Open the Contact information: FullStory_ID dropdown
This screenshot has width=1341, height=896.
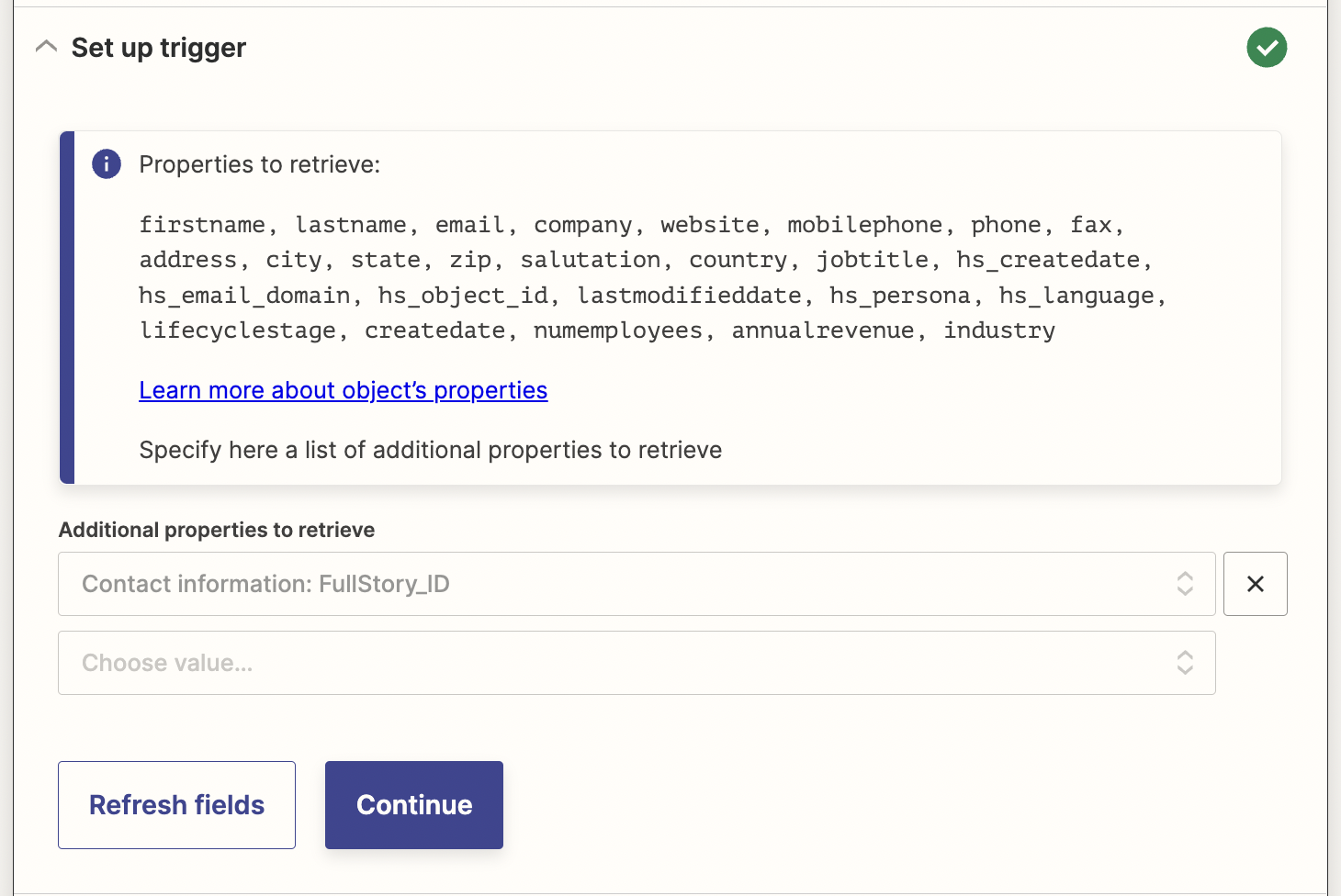[x=637, y=584]
